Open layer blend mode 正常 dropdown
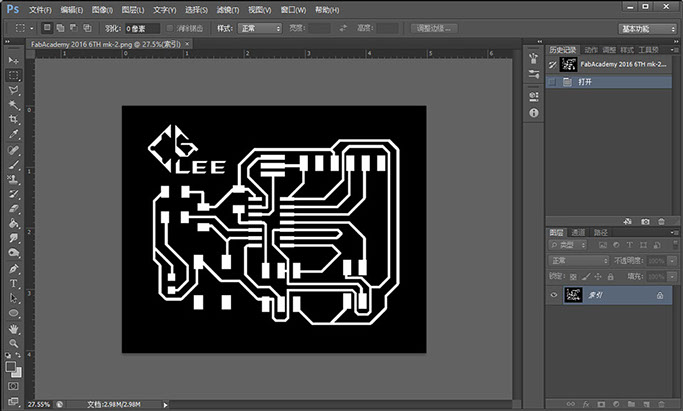 coord(578,261)
